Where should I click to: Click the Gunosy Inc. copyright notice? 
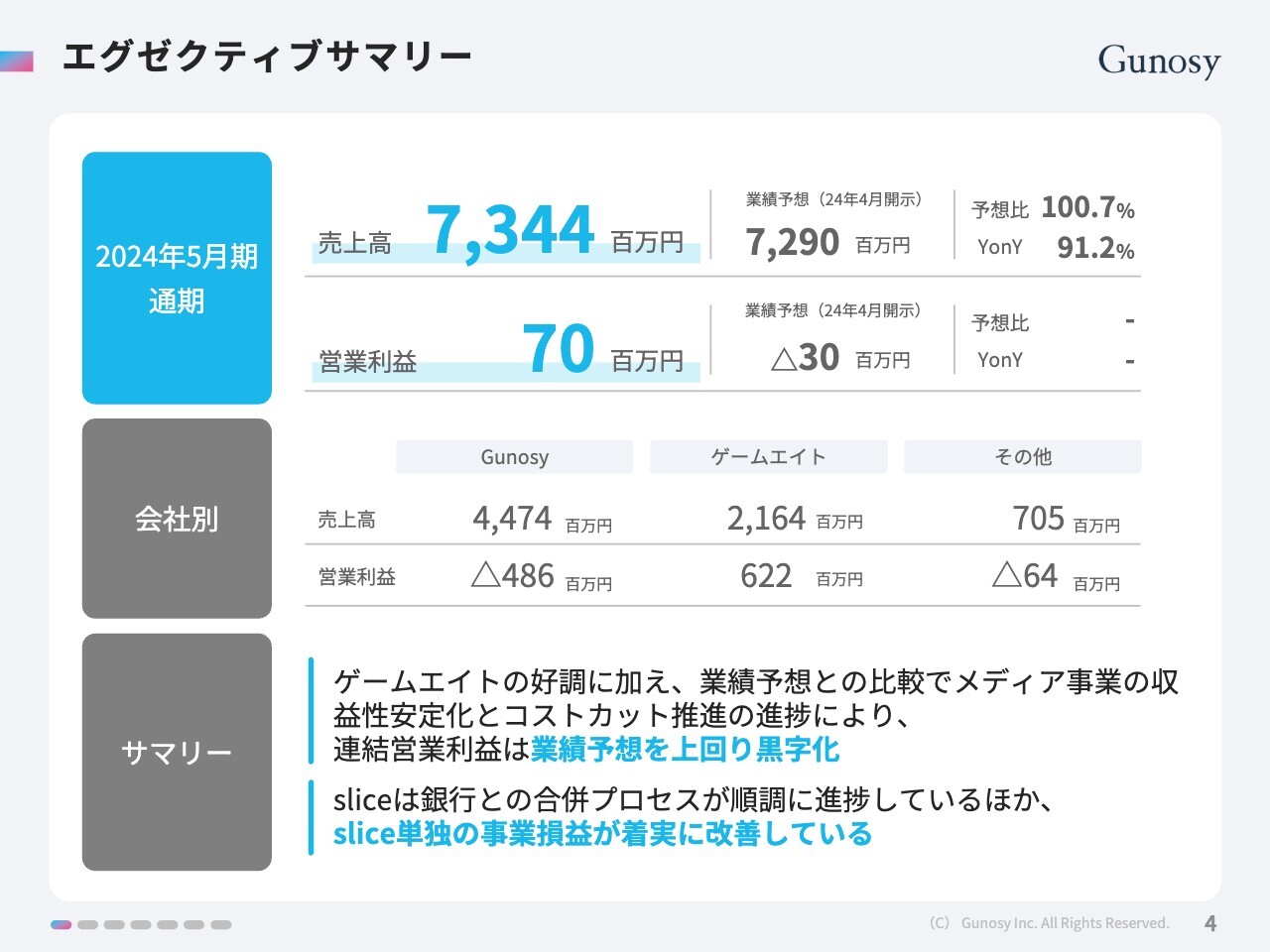tap(1049, 923)
